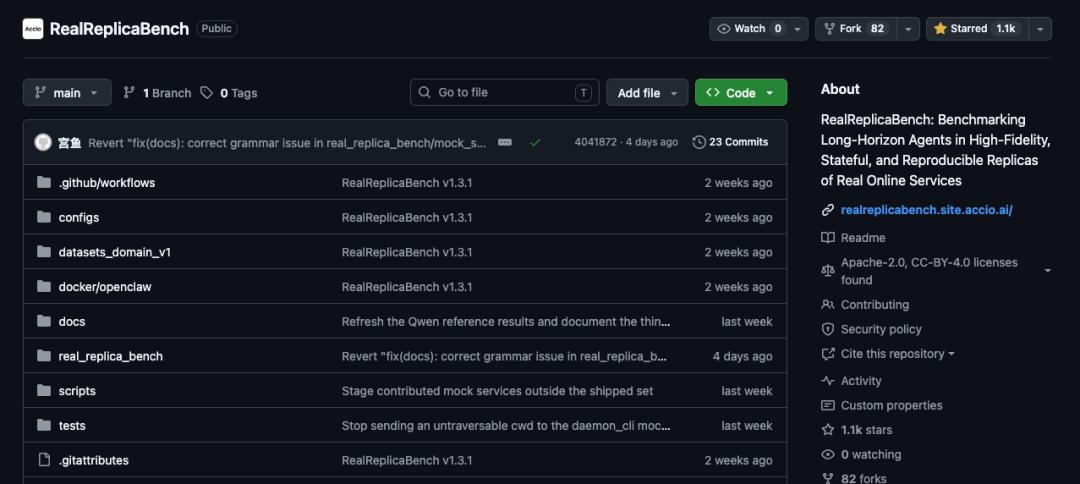Open the docs folder

pos(72,322)
